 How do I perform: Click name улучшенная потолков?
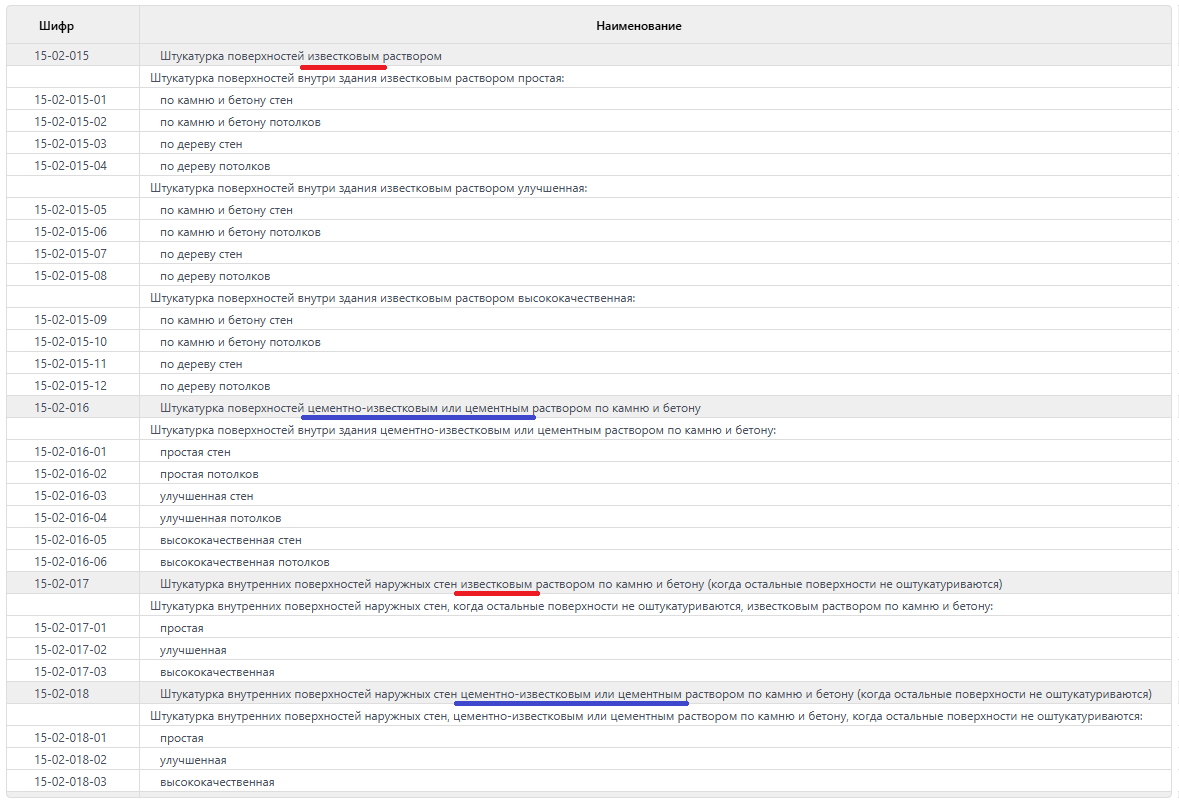(220, 518)
